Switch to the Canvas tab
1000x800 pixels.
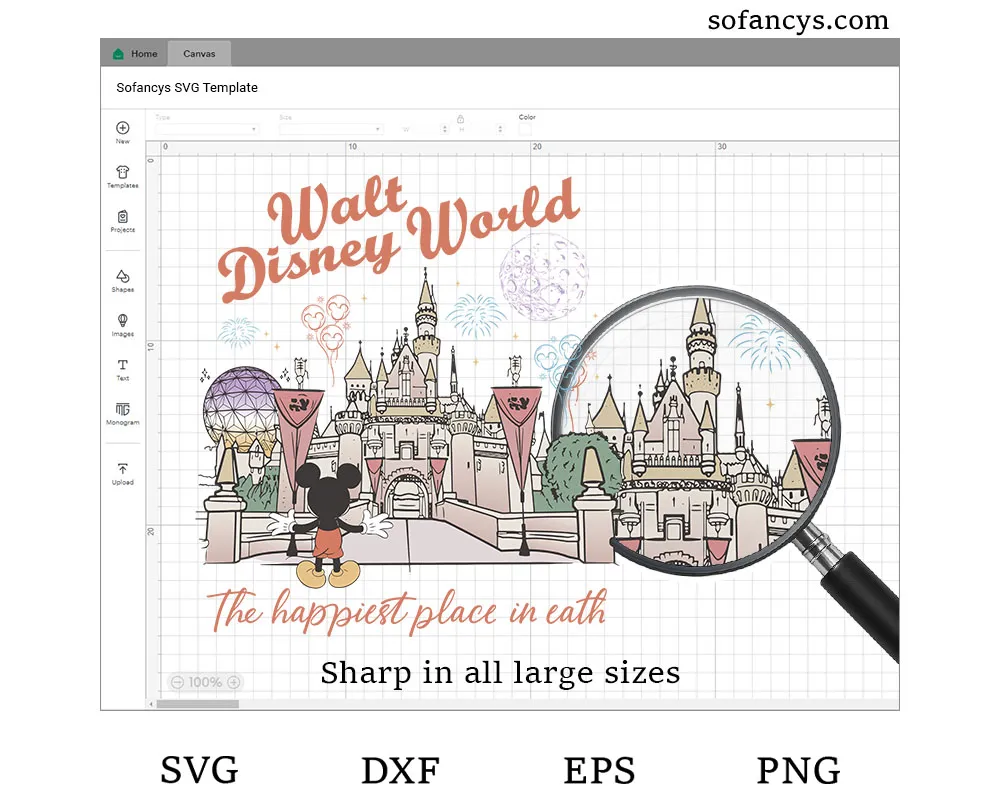pyautogui.click(x=199, y=54)
